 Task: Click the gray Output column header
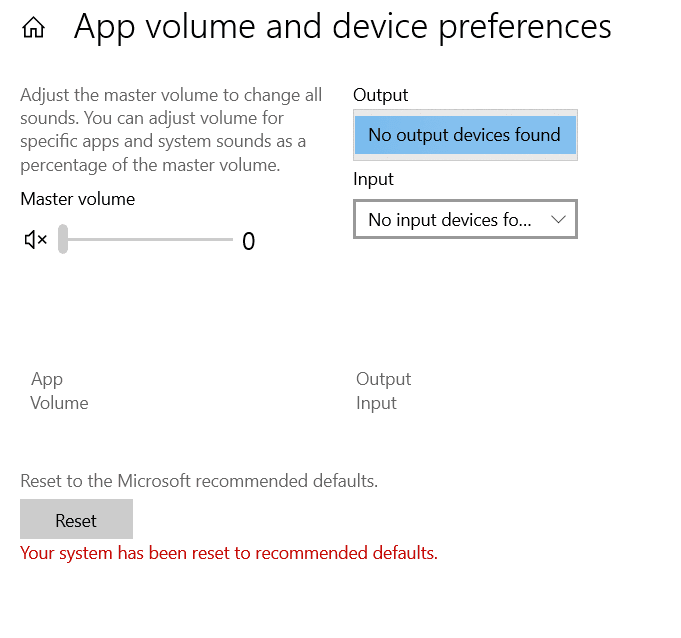pyautogui.click(x=384, y=379)
